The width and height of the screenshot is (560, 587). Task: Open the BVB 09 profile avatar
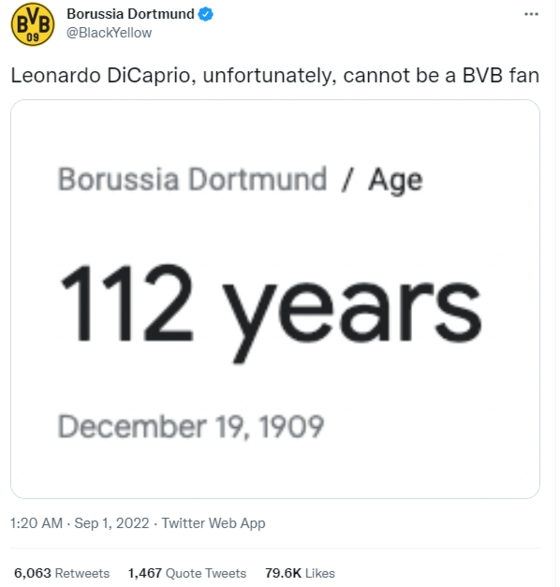coord(33,24)
